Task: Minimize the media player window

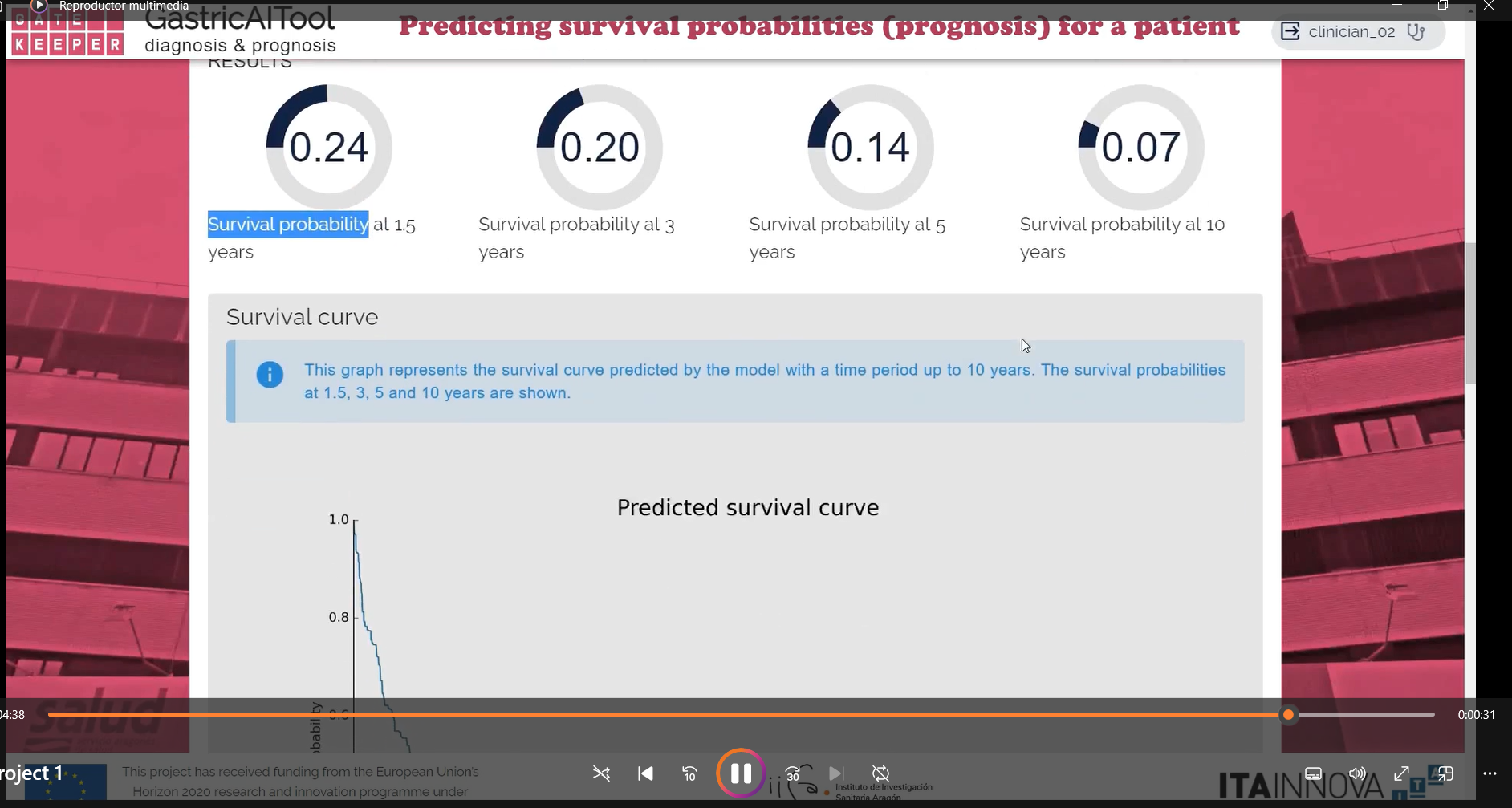Action: click(1397, 6)
